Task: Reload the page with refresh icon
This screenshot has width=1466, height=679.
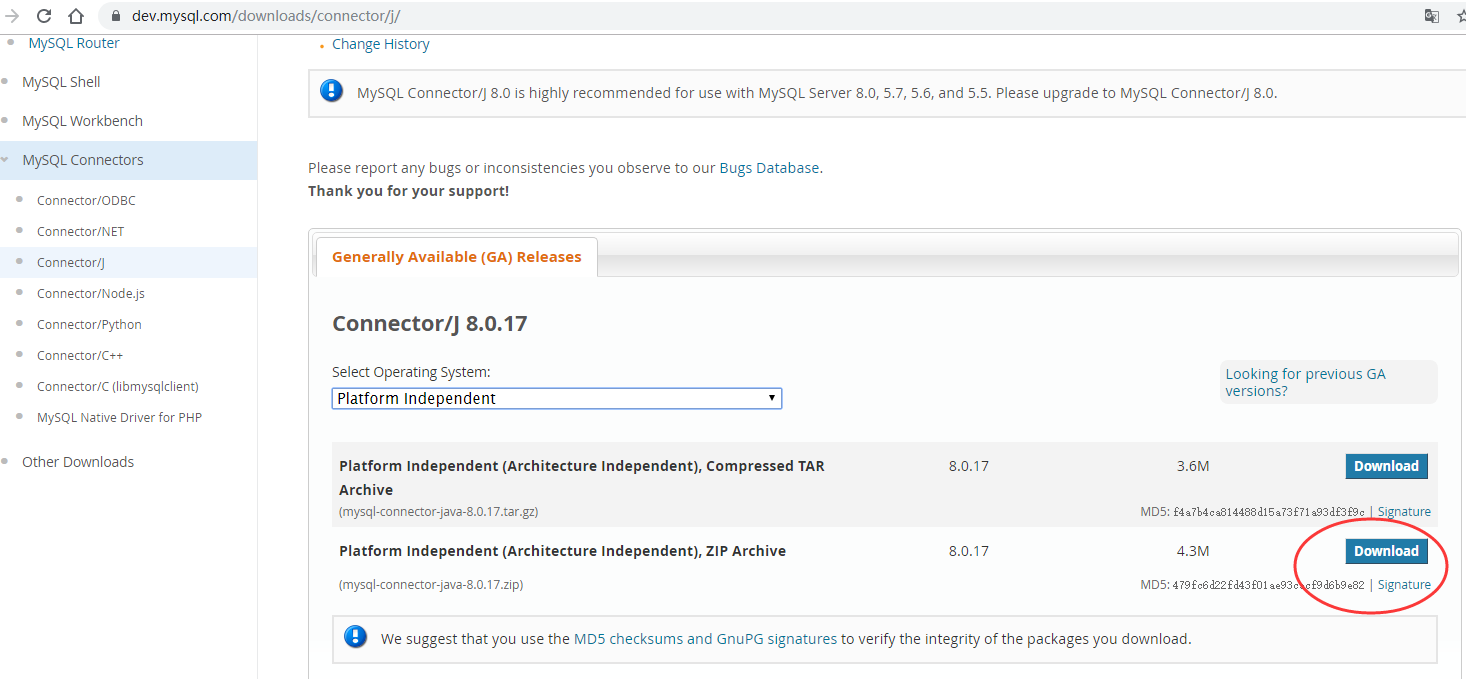Action: [44, 16]
